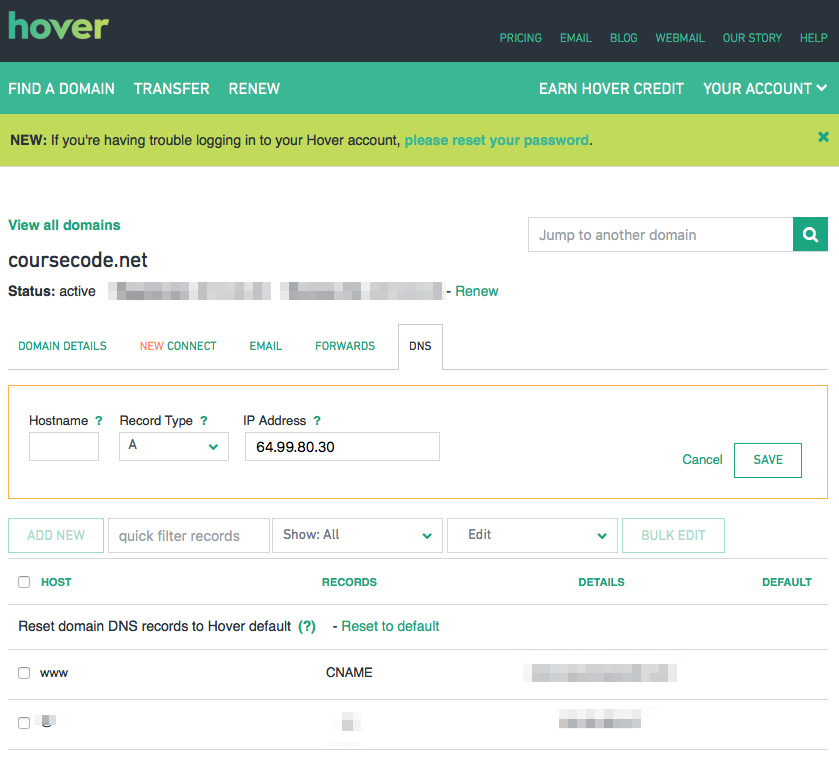The image size is (839, 764).
Task: Click Reset to default link
Action: tap(390, 626)
